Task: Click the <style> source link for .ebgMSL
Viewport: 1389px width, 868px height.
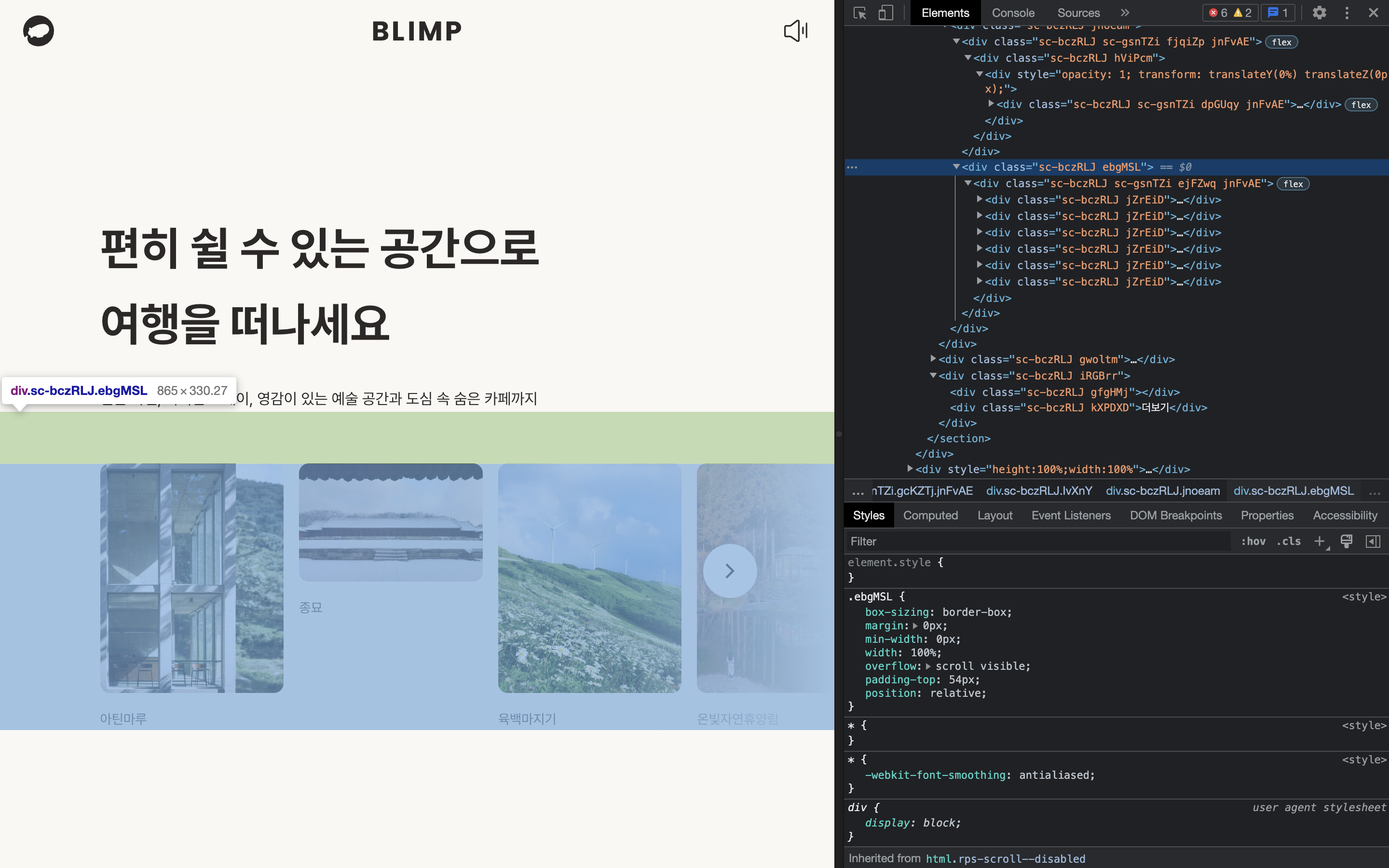Action: point(1364,597)
